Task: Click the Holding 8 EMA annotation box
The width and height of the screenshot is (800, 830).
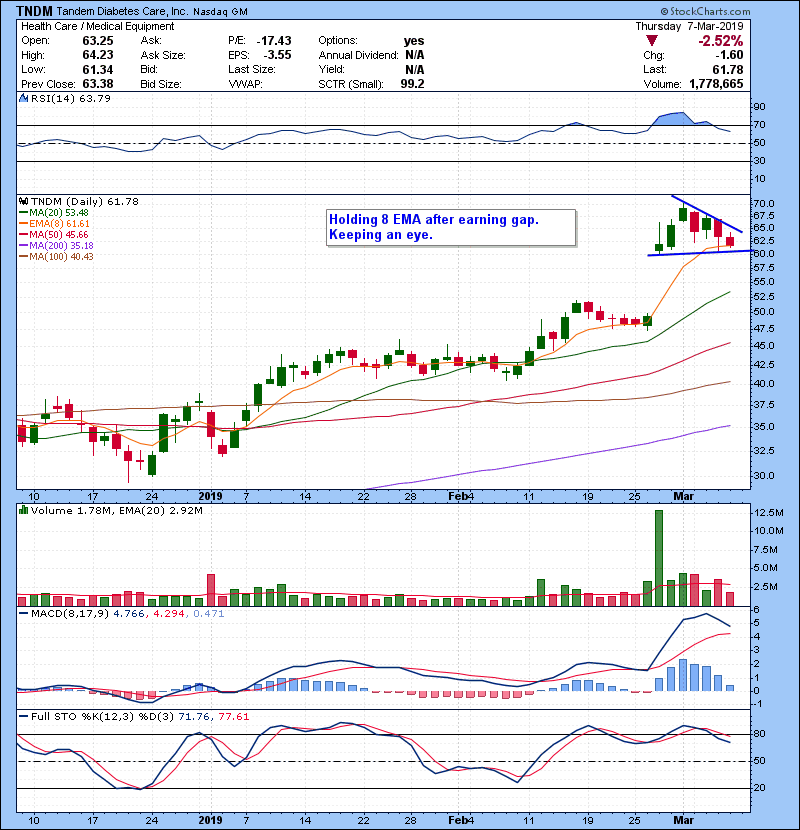Action: (451, 228)
